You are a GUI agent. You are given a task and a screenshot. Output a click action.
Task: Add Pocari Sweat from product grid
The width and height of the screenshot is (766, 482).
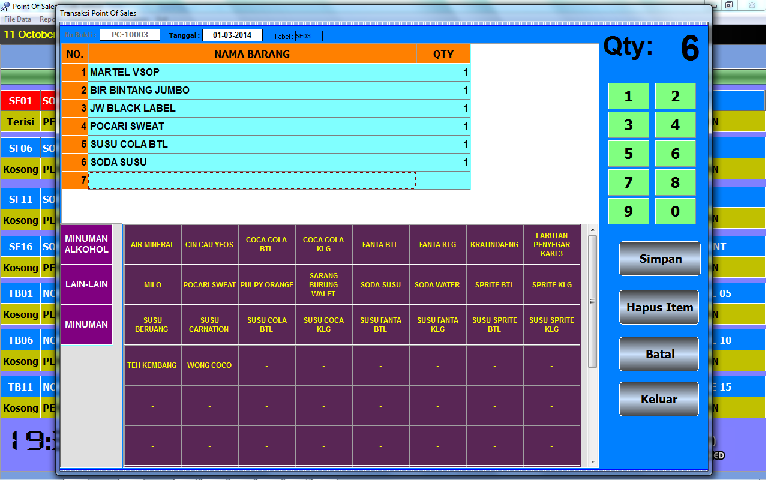[209, 284]
